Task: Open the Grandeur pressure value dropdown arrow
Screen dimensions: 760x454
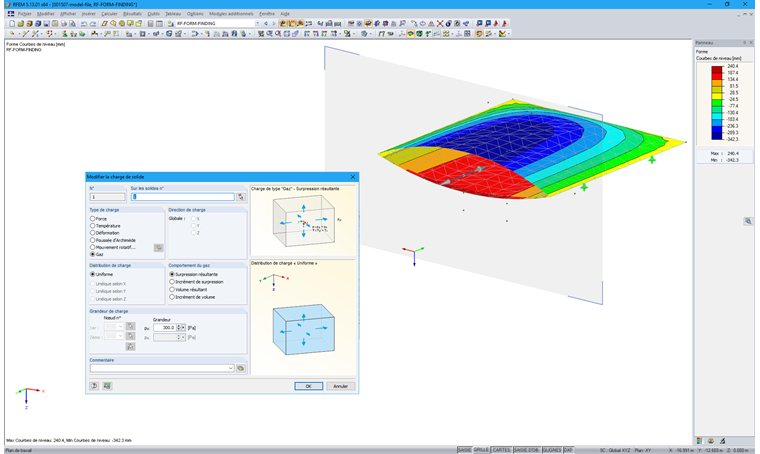Action: (183, 328)
